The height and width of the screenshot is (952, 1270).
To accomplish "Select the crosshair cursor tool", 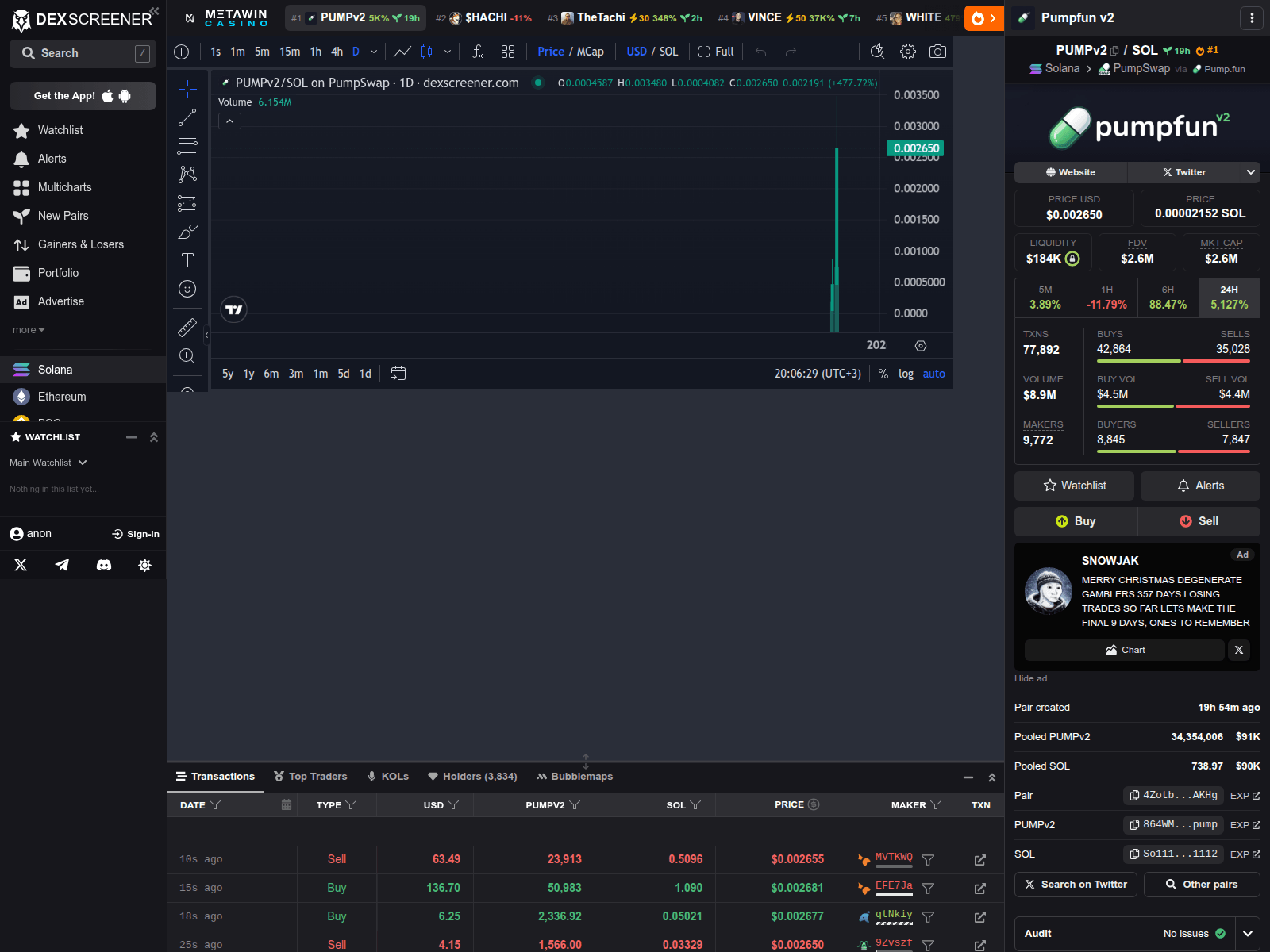I will (x=187, y=89).
